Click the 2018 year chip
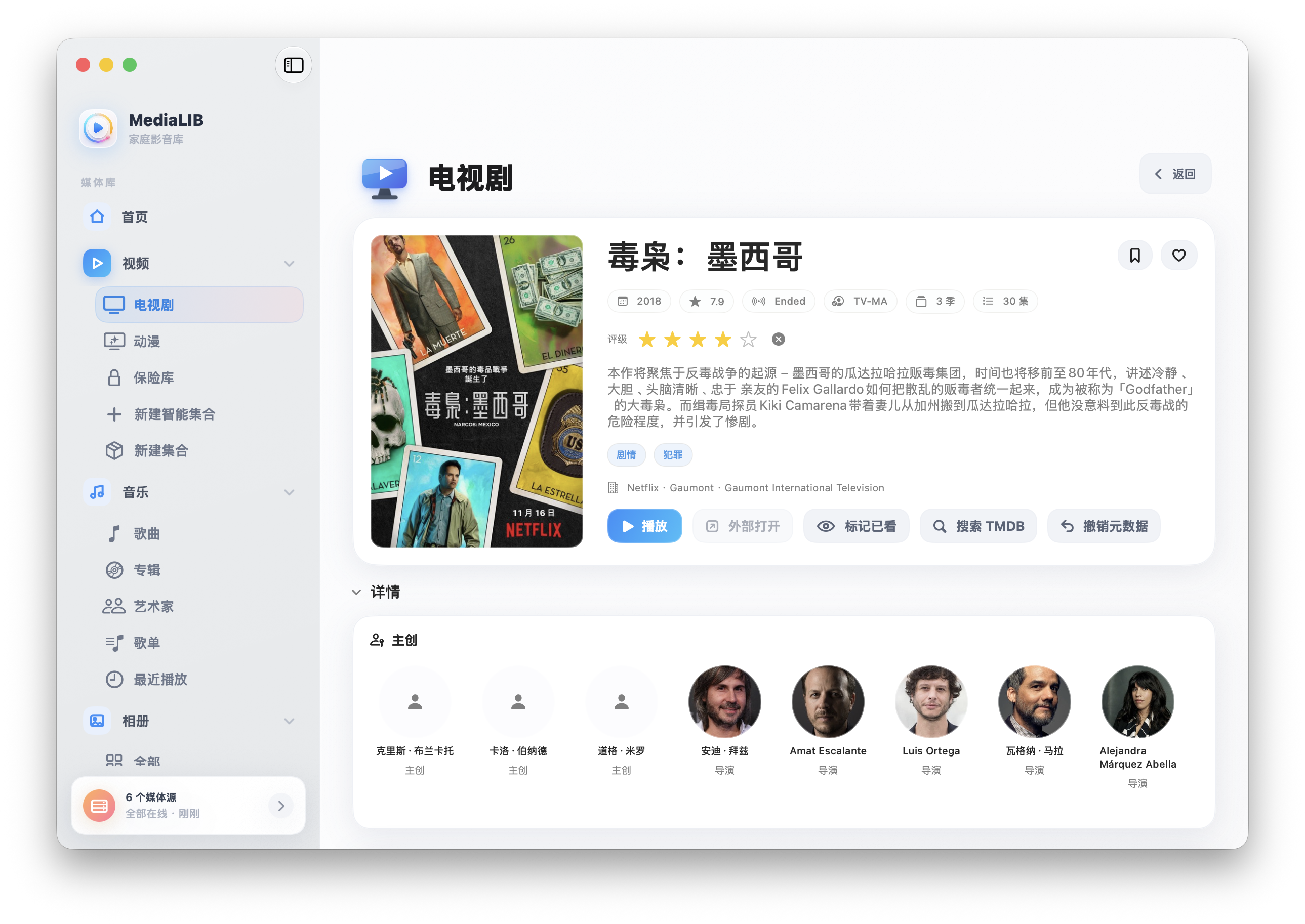The height and width of the screenshot is (924, 1305). [640, 302]
